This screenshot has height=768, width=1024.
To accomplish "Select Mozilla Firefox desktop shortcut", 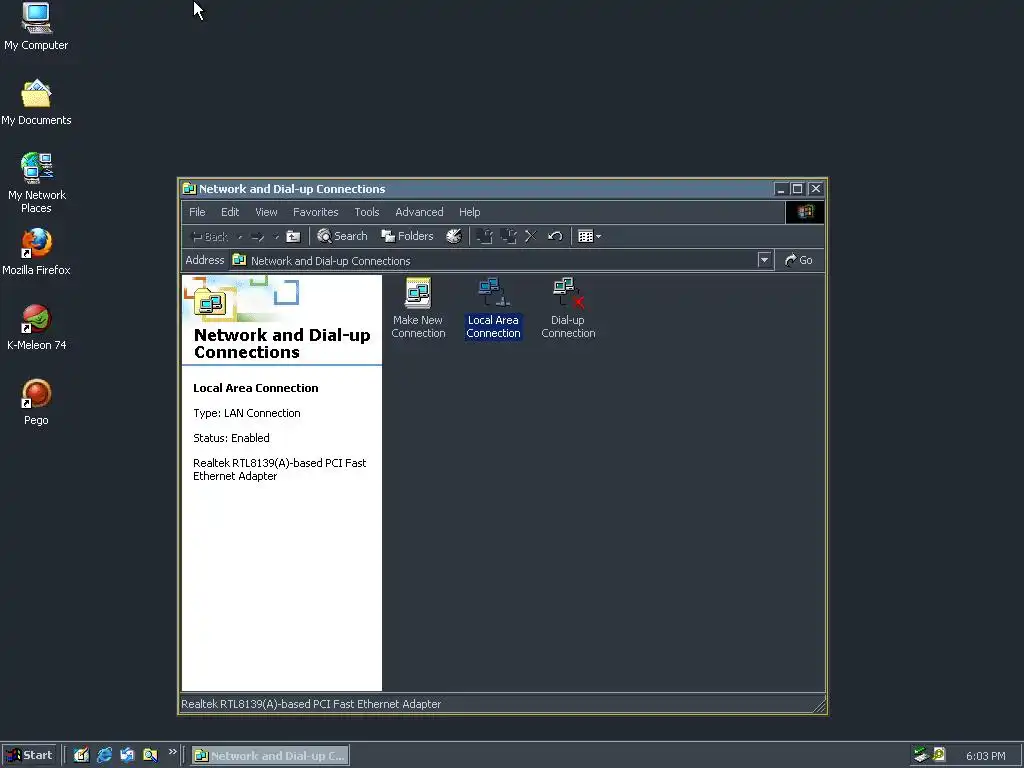I will click(36, 251).
